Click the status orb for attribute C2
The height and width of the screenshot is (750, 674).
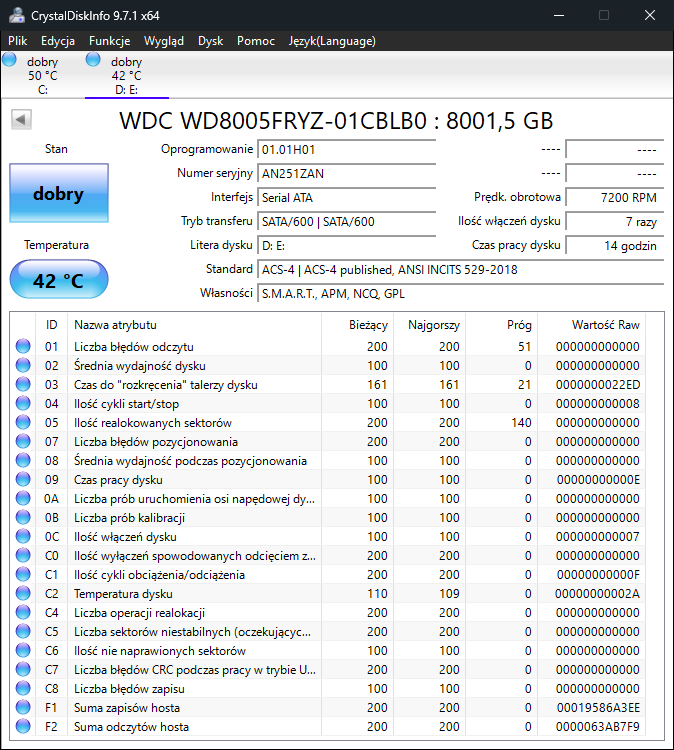tap(23, 594)
